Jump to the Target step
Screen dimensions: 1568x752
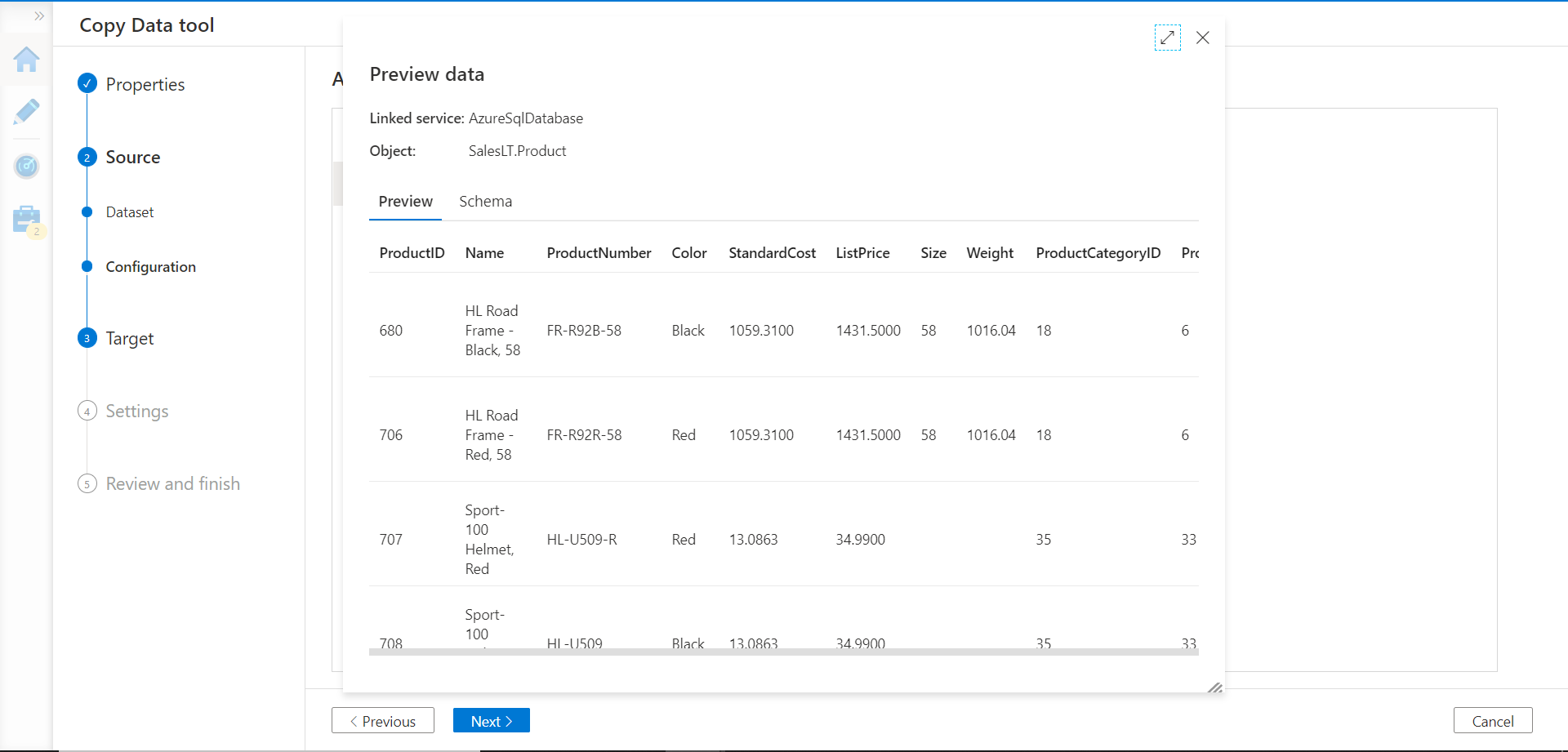129,338
